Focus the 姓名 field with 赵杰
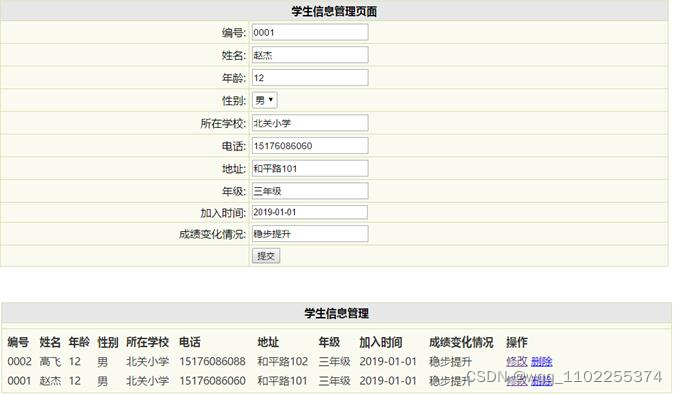678x394 pixels. (310, 55)
